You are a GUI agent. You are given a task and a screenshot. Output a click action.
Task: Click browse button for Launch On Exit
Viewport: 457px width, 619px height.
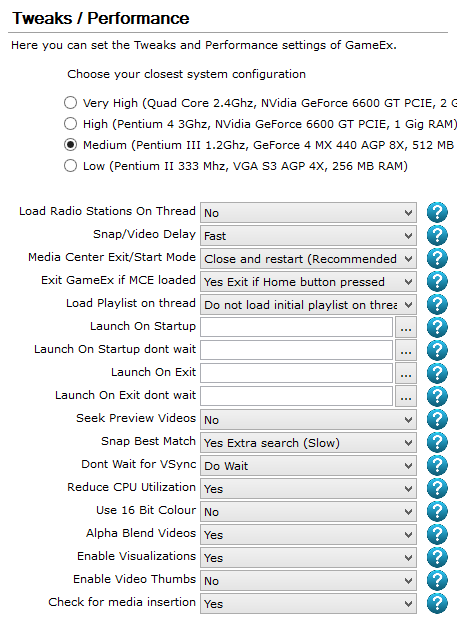[406, 373]
